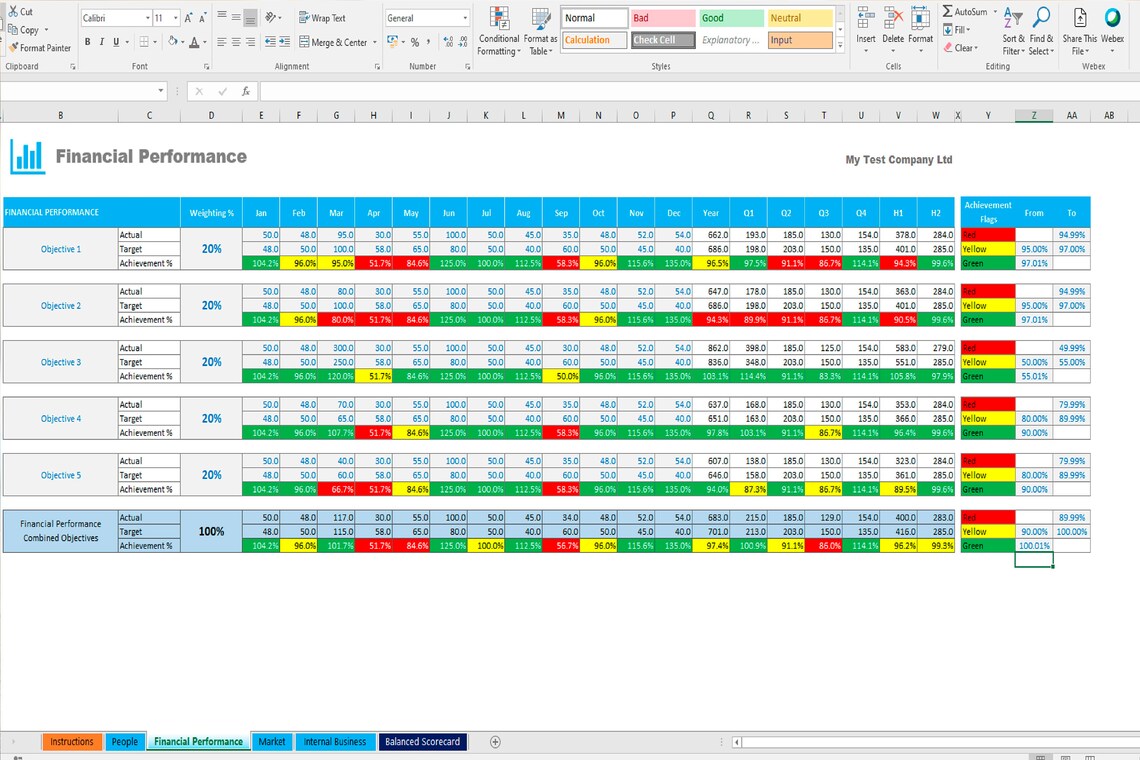Expand the Fill Color dropdown arrow

[181, 40]
